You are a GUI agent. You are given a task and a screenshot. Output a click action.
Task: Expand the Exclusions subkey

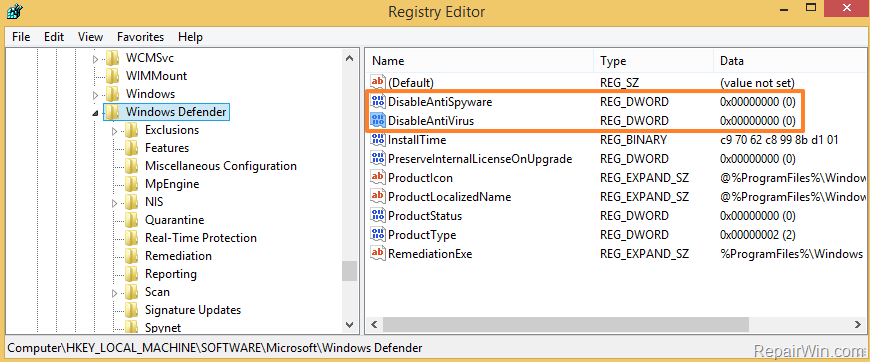pos(114,131)
